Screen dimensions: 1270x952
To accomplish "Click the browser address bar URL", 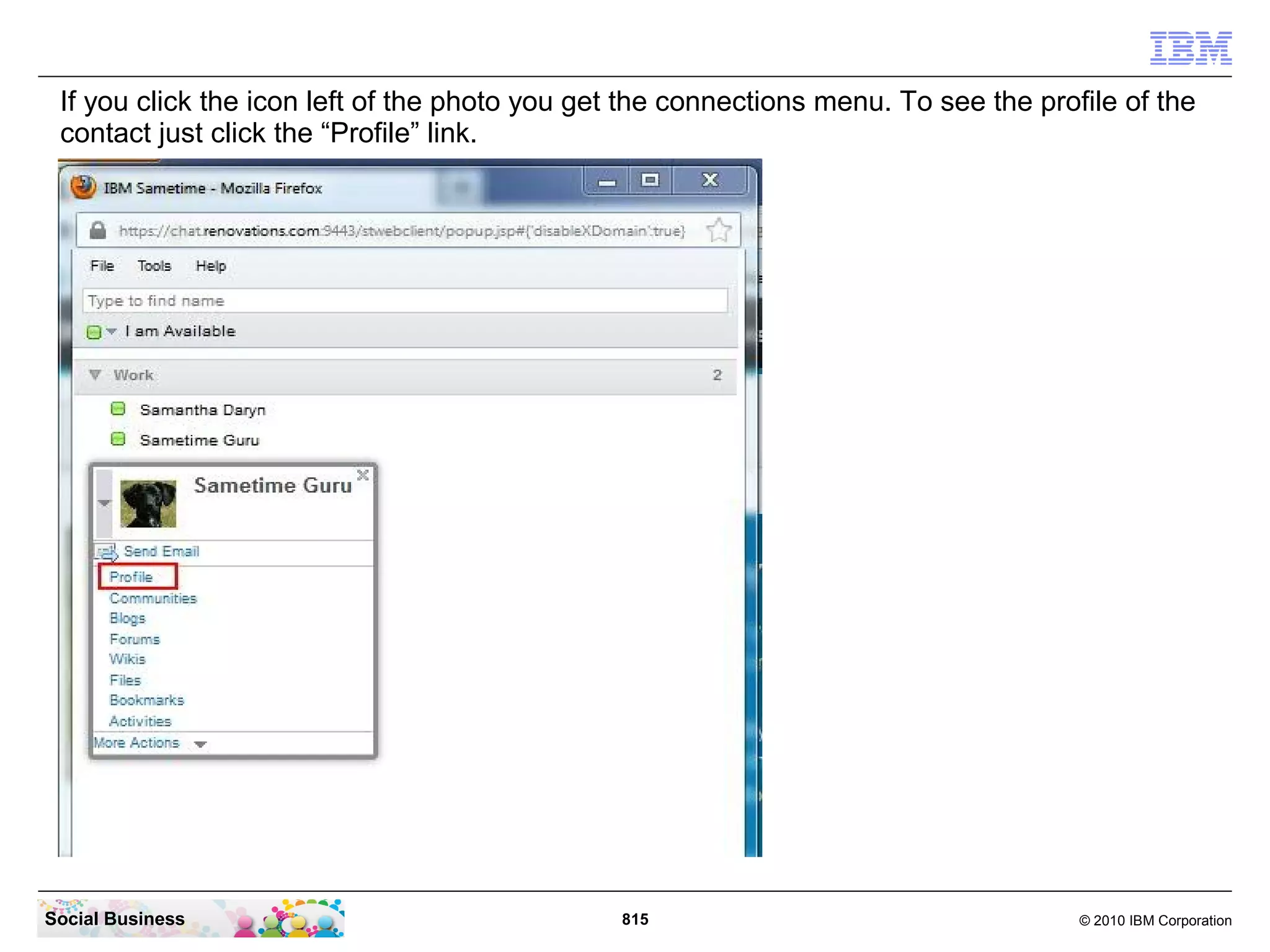I will [x=402, y=231].
